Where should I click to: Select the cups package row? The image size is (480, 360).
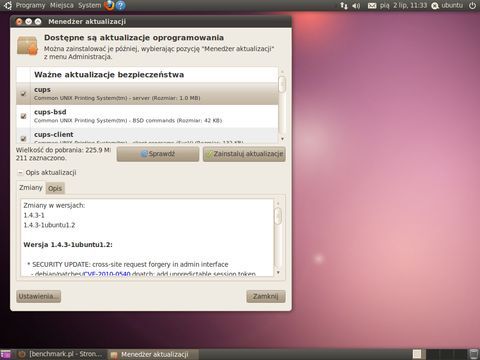tap(147, 94)
